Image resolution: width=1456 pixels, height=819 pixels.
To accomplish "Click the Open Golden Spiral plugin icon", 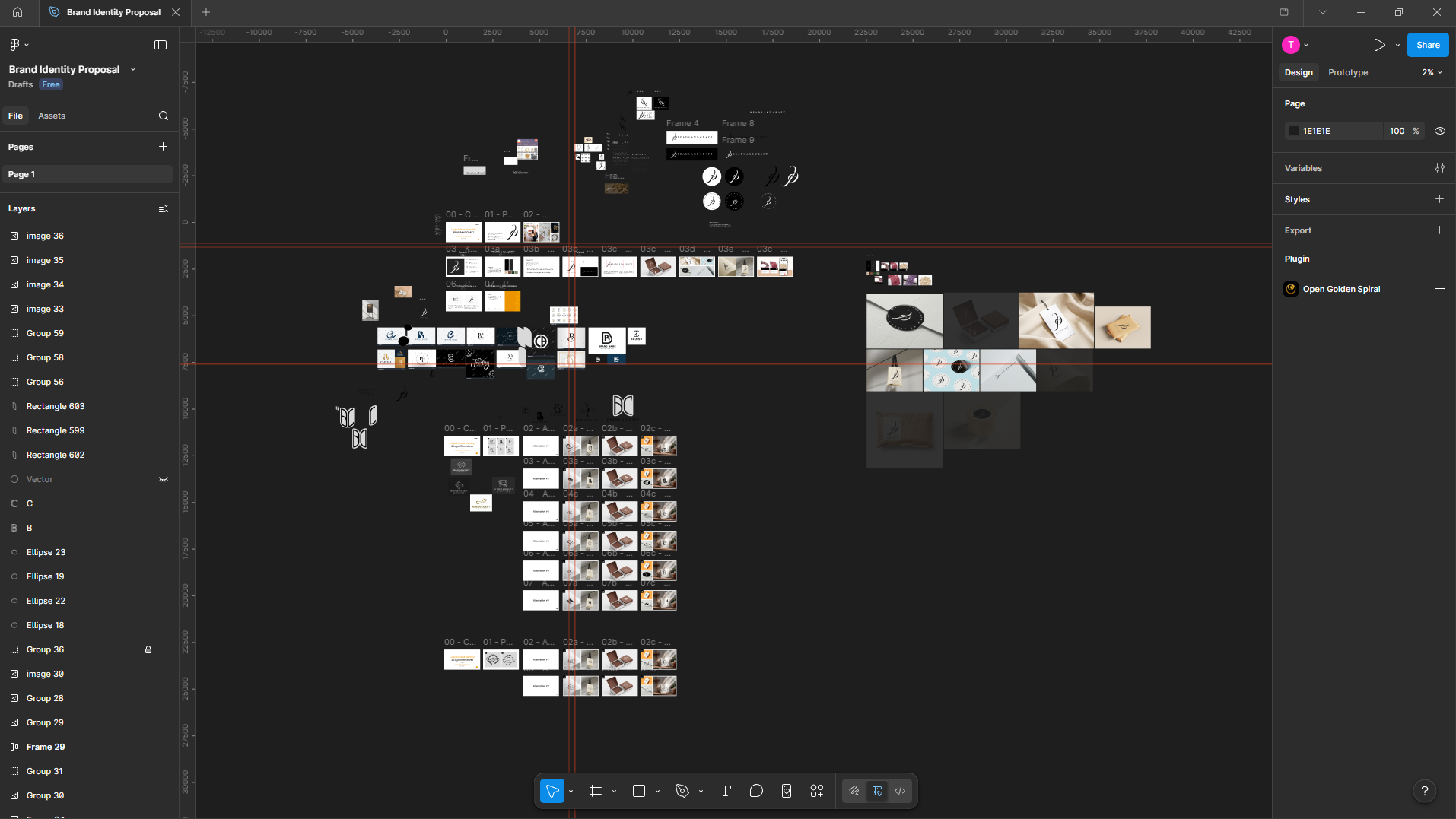I will (x=1291, y=289).
